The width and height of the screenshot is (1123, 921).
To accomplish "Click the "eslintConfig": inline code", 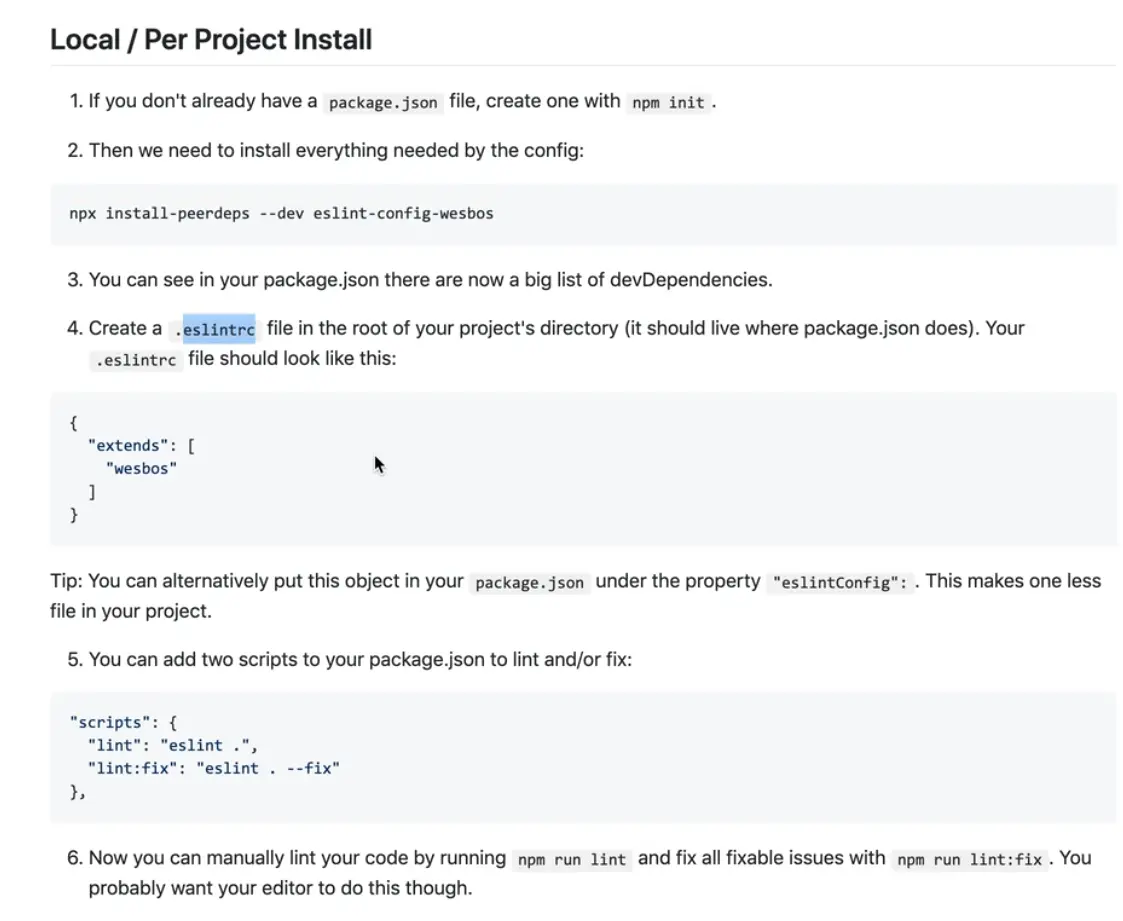I will coord(841,582).
